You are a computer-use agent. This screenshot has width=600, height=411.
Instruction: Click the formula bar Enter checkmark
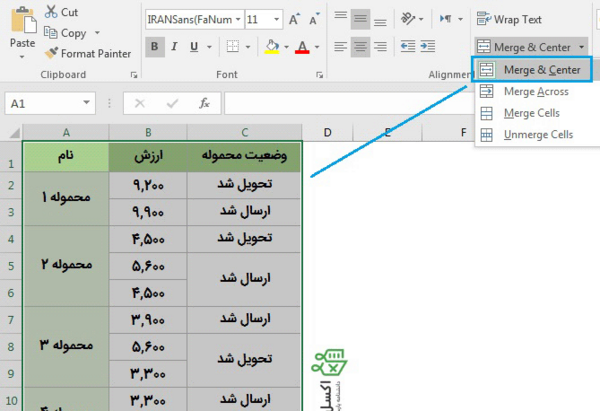[172, 103]
